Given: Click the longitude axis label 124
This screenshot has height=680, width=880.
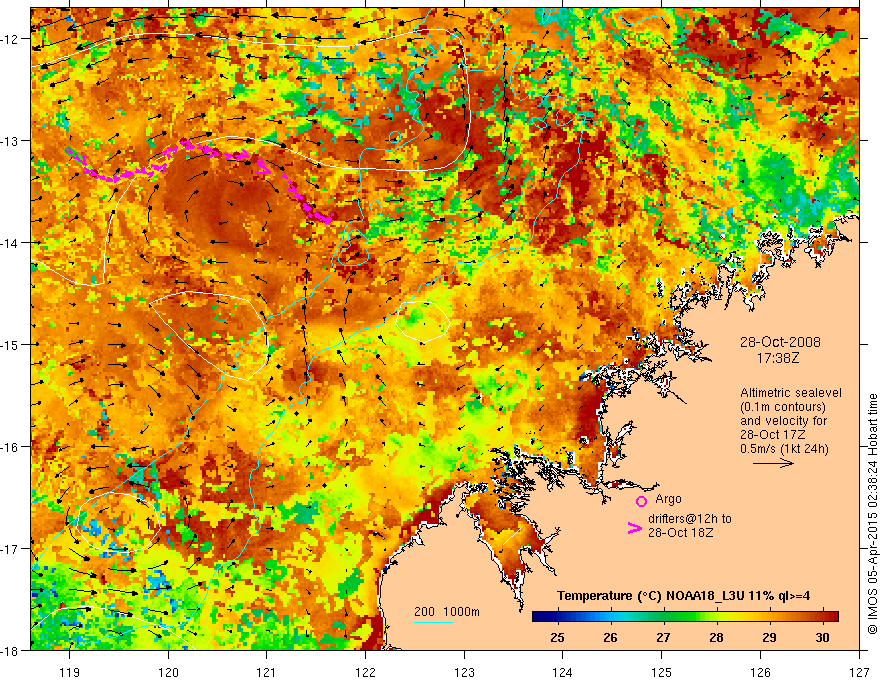Looking at the screenshot, I should tap(563, 672).
